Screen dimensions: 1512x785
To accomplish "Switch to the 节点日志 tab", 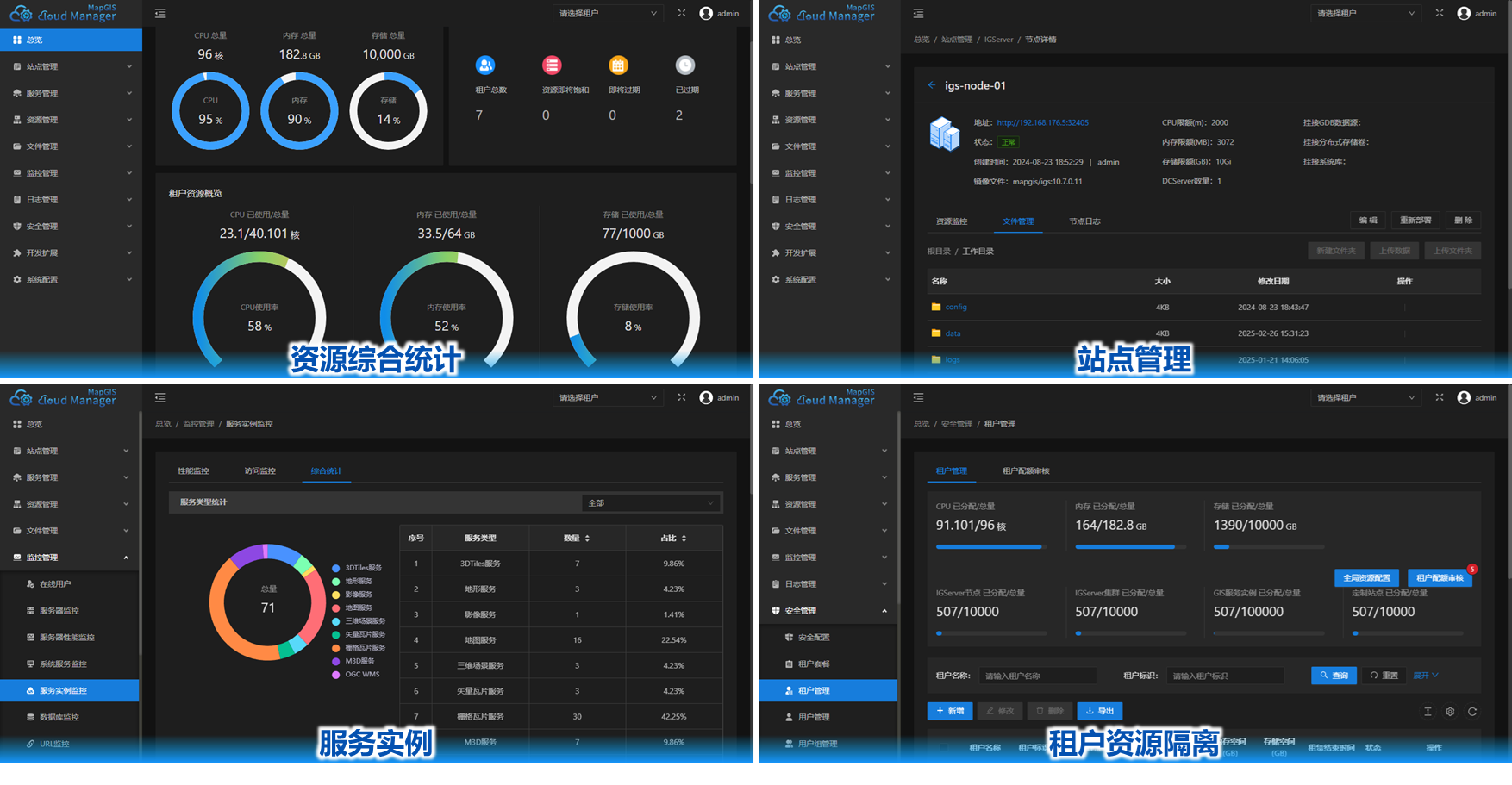I will [1084, 221].
